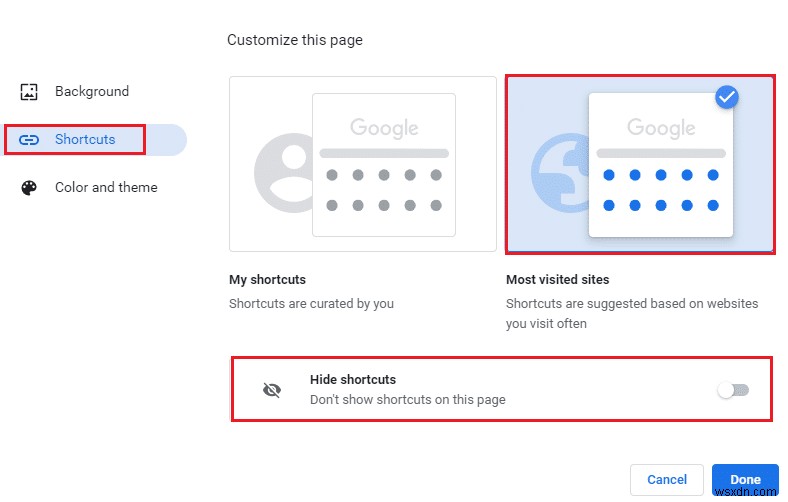Select the Most visited sites option card
The image size is (788, 502).
click(x=640, y=164)
